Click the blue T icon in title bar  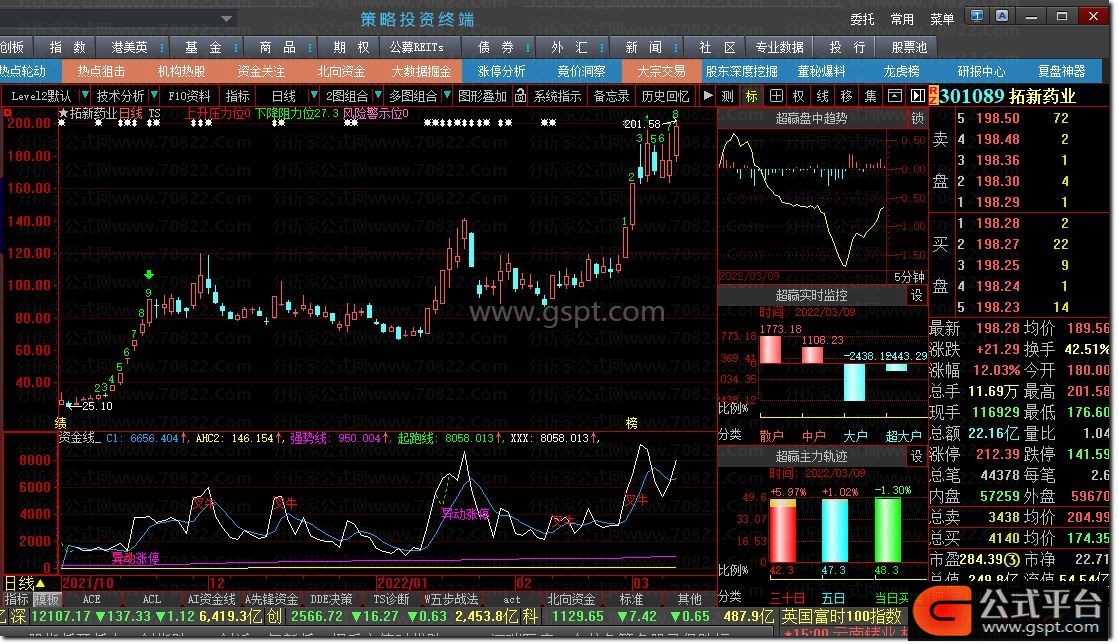tap(978, 16)
